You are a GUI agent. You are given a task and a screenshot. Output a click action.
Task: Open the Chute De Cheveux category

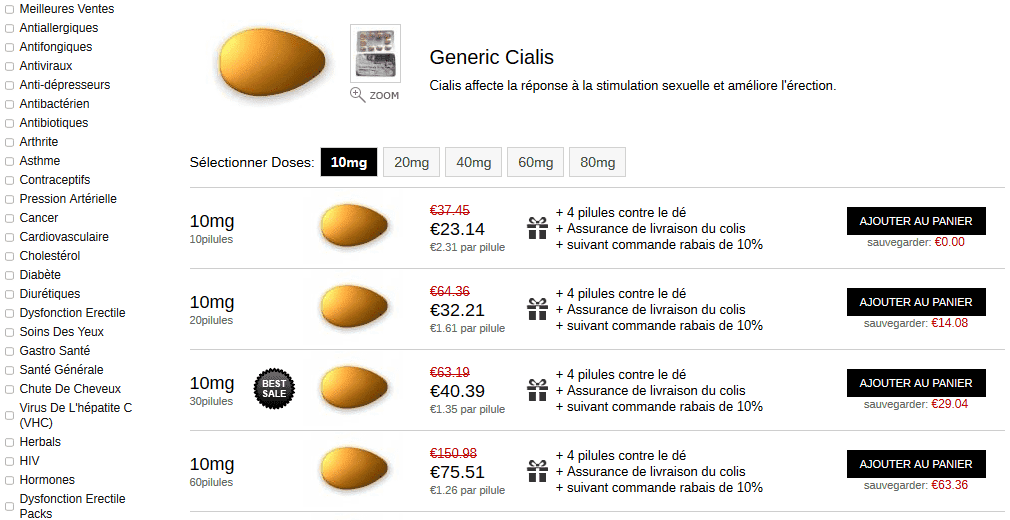[70, 389]
